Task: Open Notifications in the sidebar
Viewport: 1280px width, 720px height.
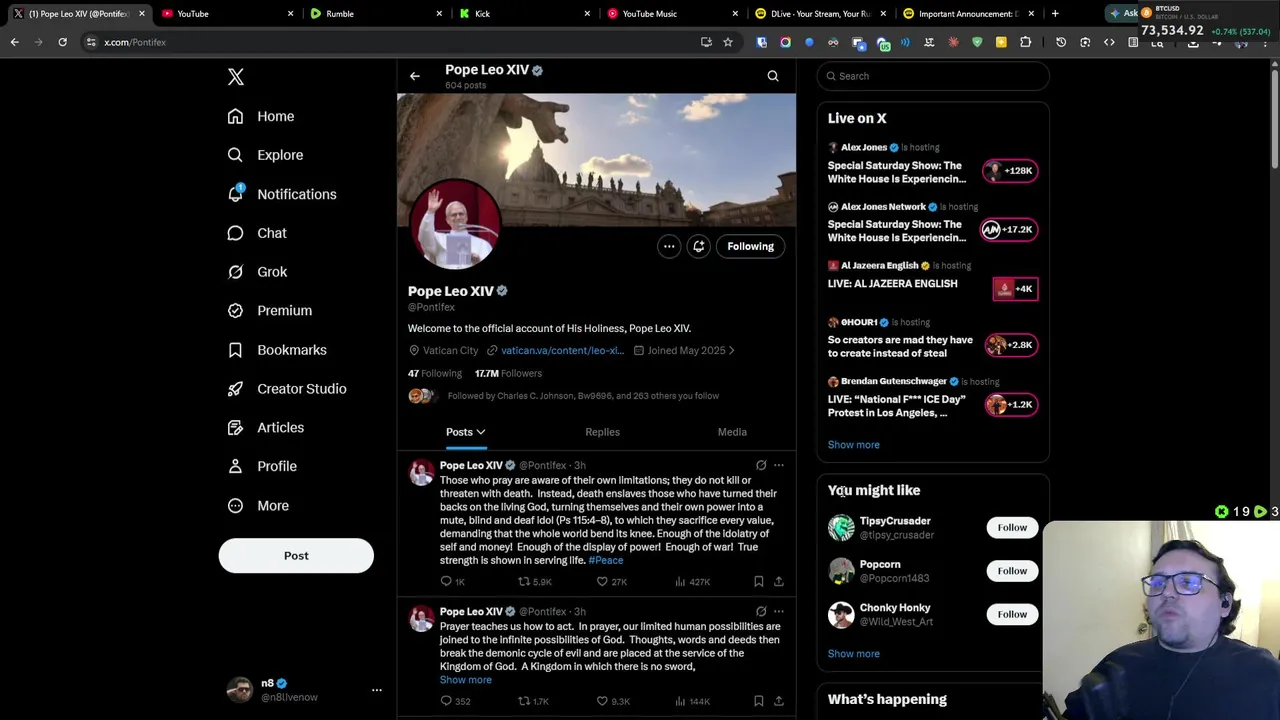Action: [x=282, y=194]
